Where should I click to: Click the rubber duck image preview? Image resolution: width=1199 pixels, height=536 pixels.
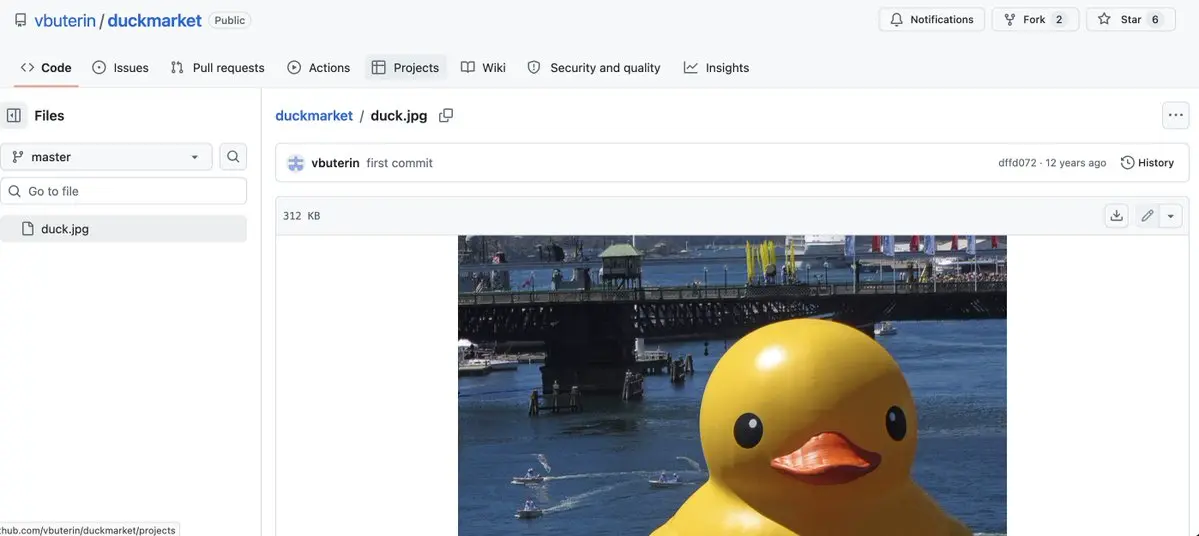[732, 385]
